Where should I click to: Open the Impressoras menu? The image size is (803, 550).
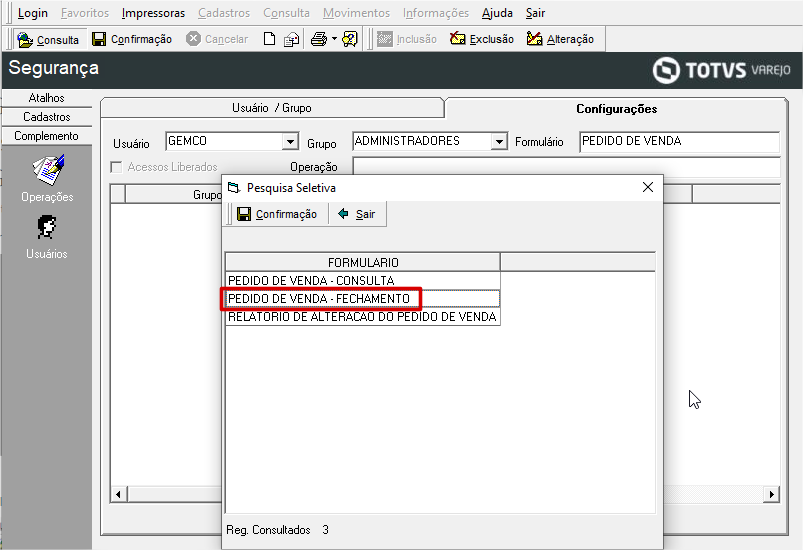click(153, 13)
